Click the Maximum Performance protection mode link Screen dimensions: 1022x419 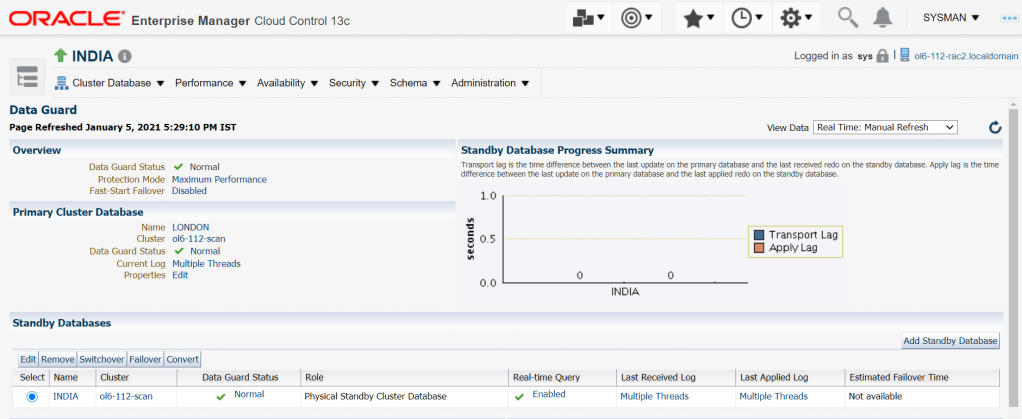point(219,180)
